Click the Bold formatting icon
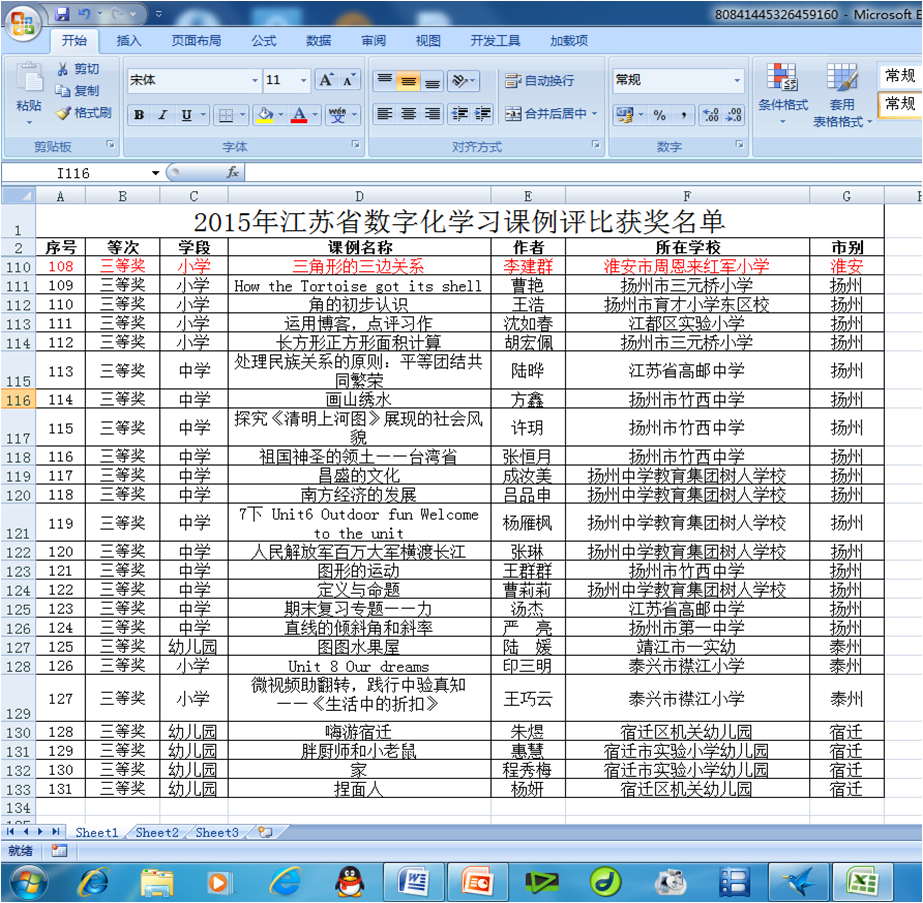 (x=139, y=115)
